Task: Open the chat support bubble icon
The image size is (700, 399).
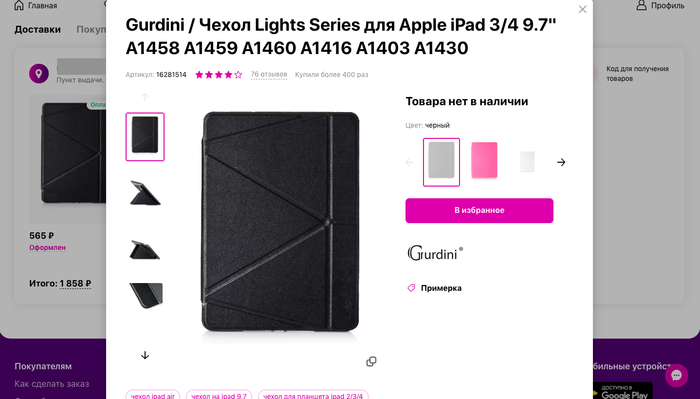Action: 676,375
